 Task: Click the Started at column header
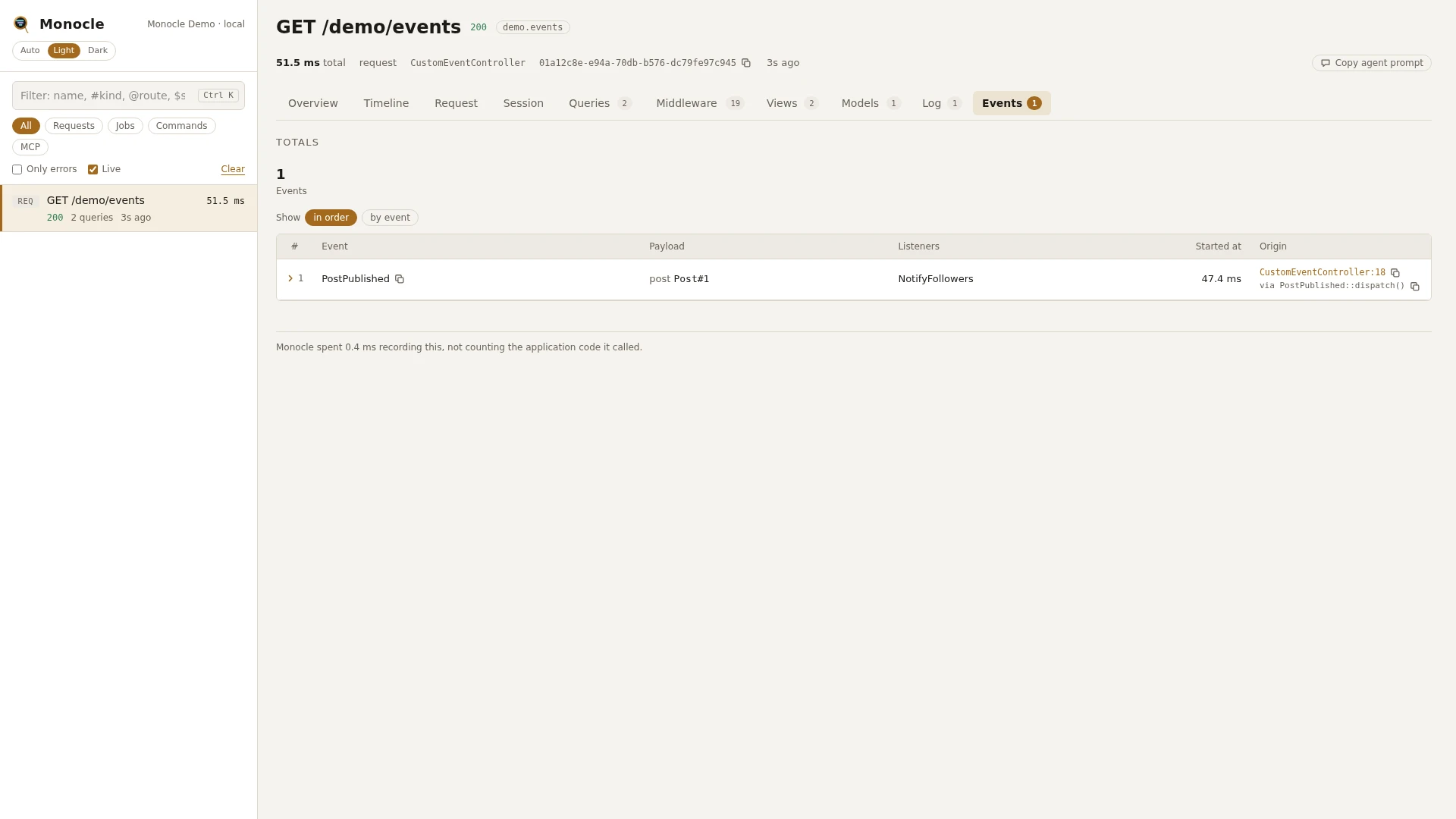coord(1218,246)
